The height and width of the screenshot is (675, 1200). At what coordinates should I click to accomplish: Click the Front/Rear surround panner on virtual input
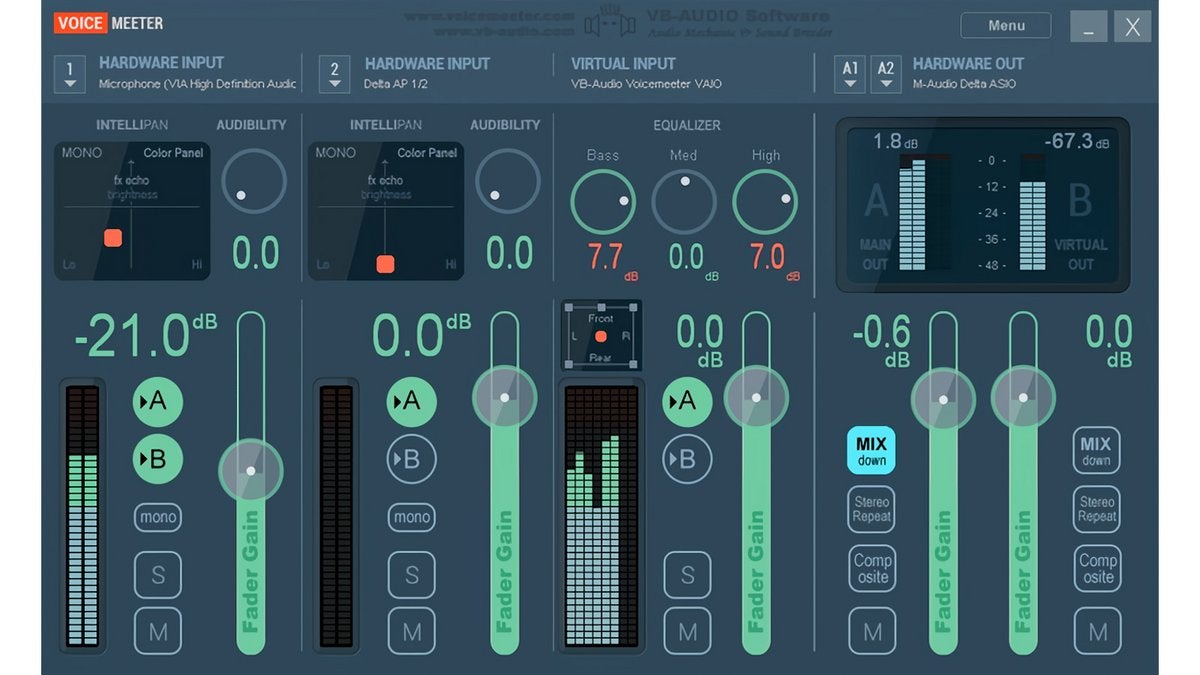click(601, 337)
